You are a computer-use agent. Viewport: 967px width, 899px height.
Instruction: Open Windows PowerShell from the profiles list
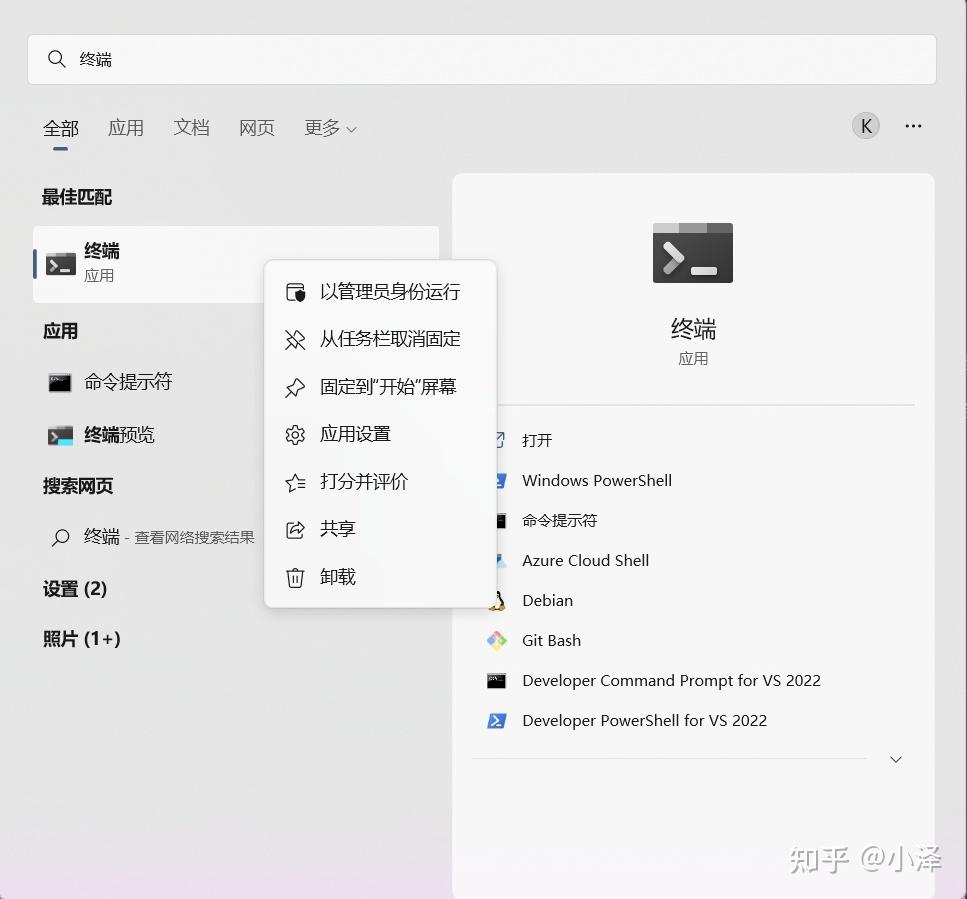[596, 480]
